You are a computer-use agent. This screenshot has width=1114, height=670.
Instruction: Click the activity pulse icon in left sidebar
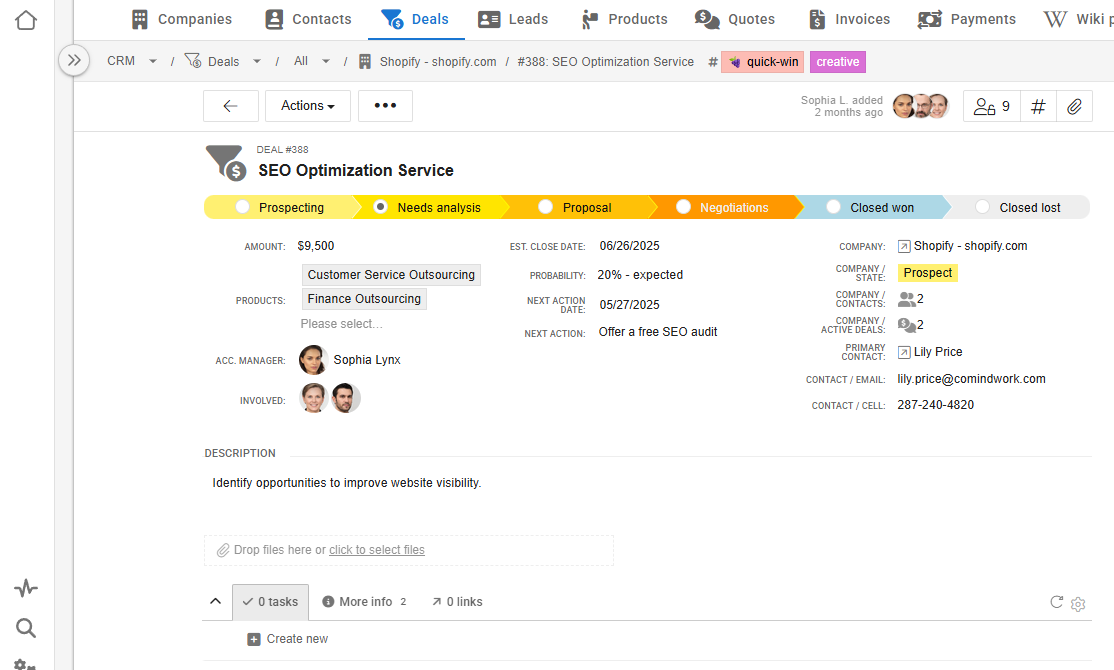coord(25,587)
